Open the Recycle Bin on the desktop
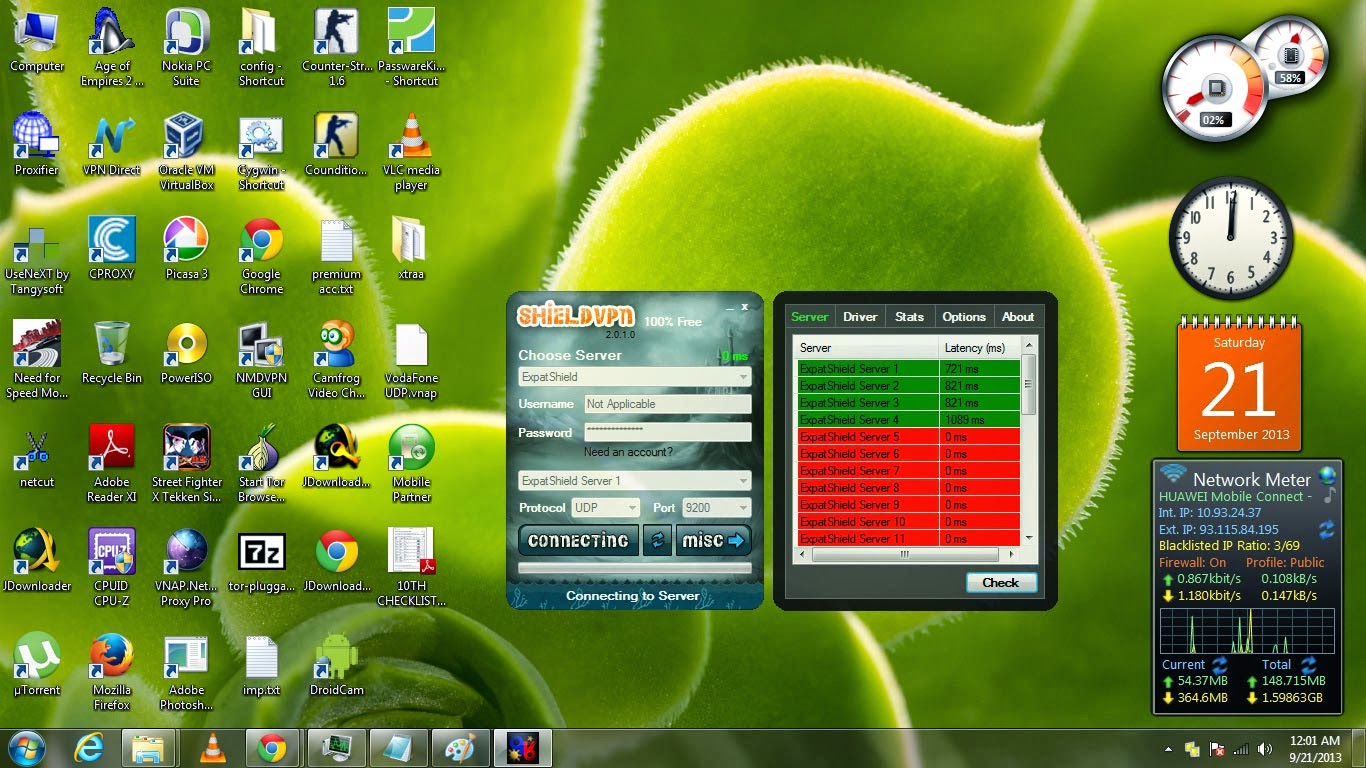Viewport: 1366px width, 768px height. click(x=111, y=352)
